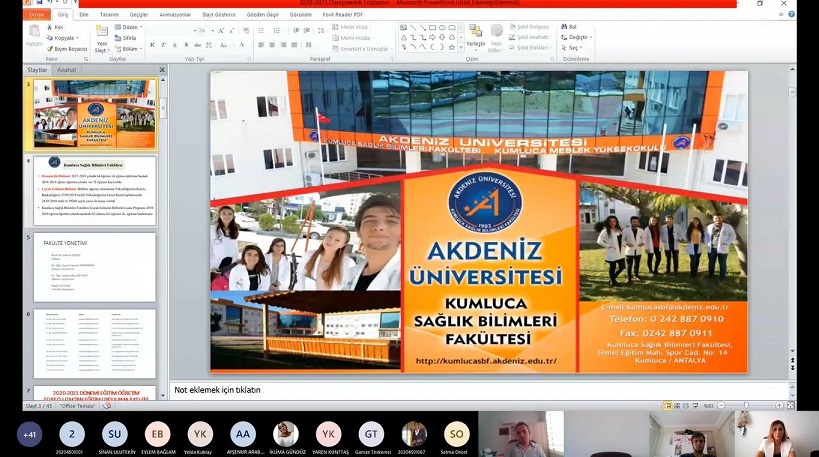The width and height of the screenshot is (819, 457).
Task: Open the Gözden Geçir tab
Action: point(262,15)
